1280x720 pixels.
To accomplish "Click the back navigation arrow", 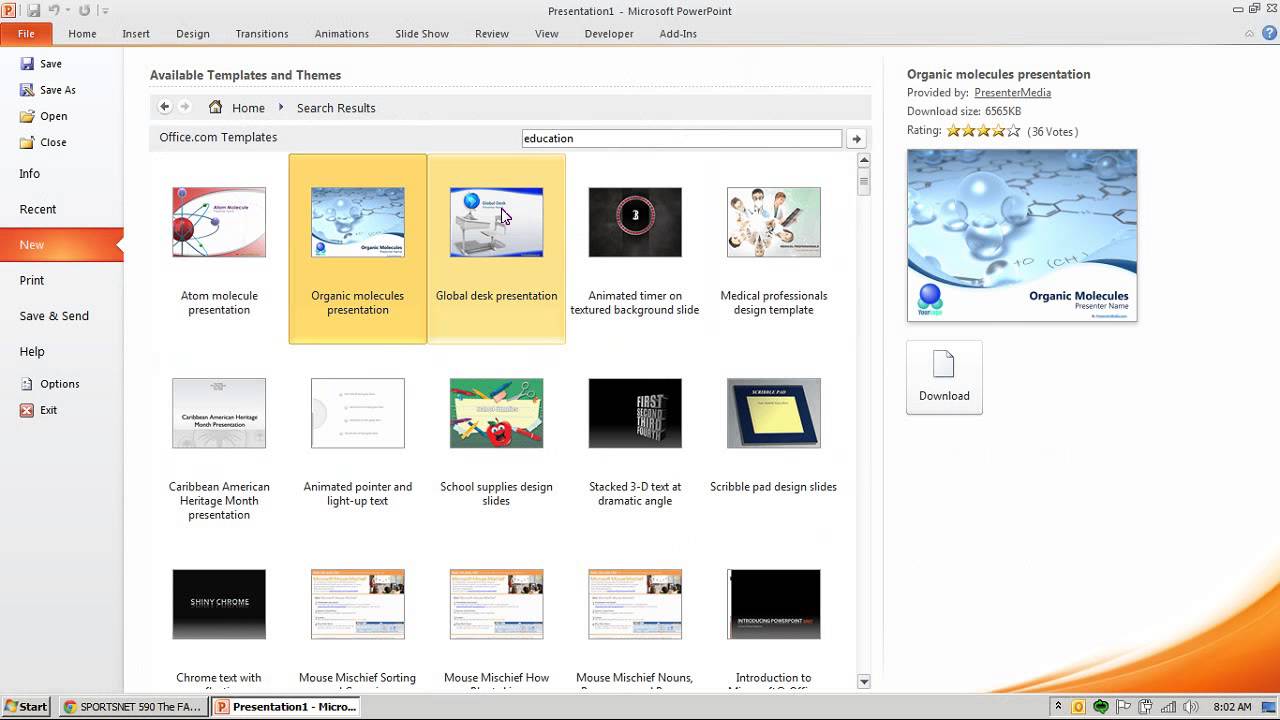I will (165, 107).
